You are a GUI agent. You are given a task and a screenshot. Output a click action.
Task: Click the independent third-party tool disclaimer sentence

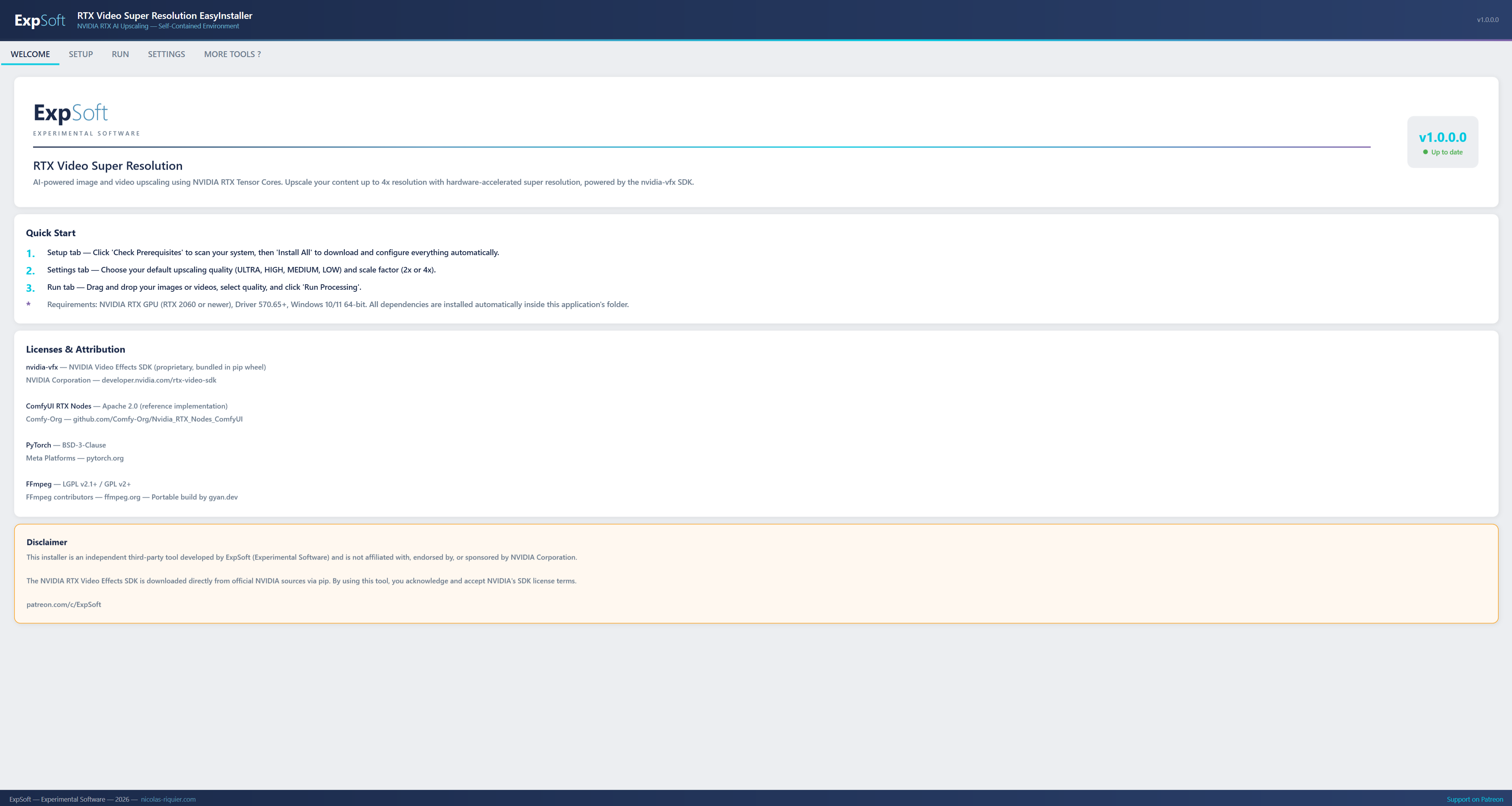302,557
